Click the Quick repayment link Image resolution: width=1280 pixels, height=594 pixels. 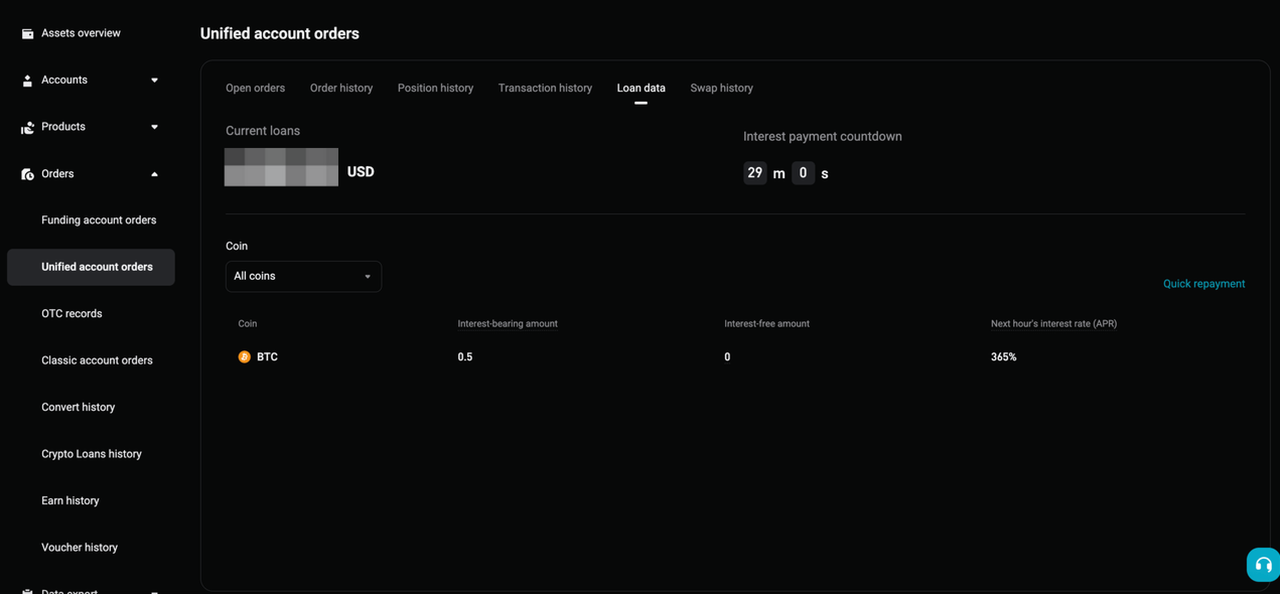point(1204,284)
